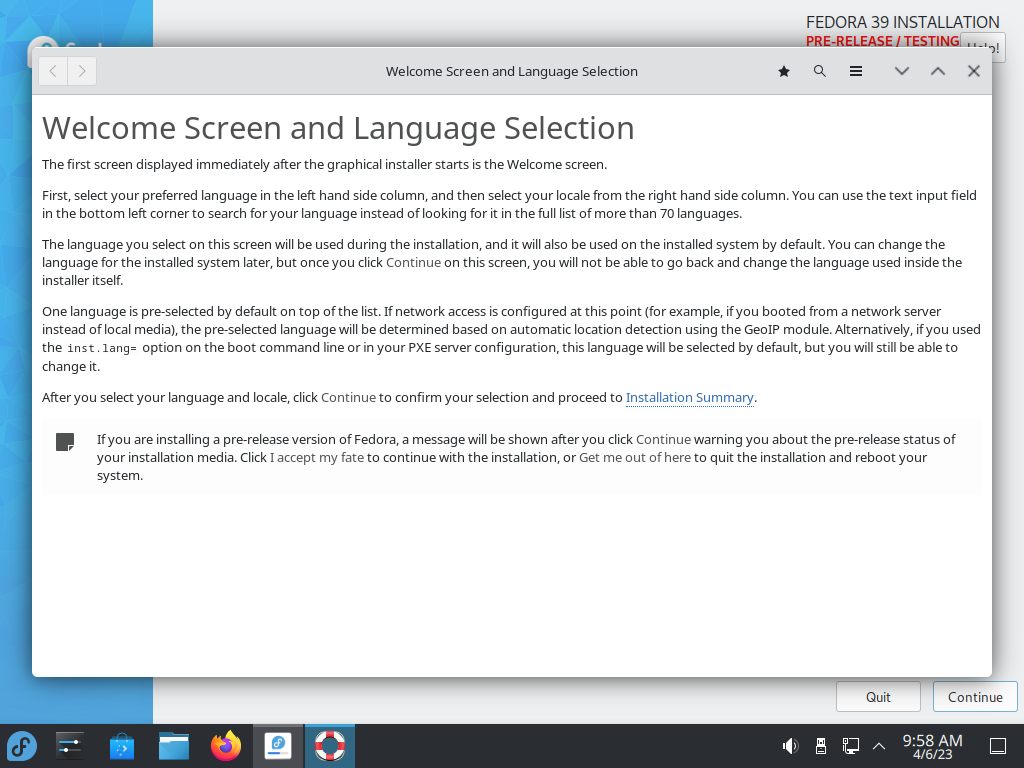Image resolution: width=1024 pixels, height=768 pixels.
Task: Follow the Installation Summary link
Action: click(x=690, y=397)
